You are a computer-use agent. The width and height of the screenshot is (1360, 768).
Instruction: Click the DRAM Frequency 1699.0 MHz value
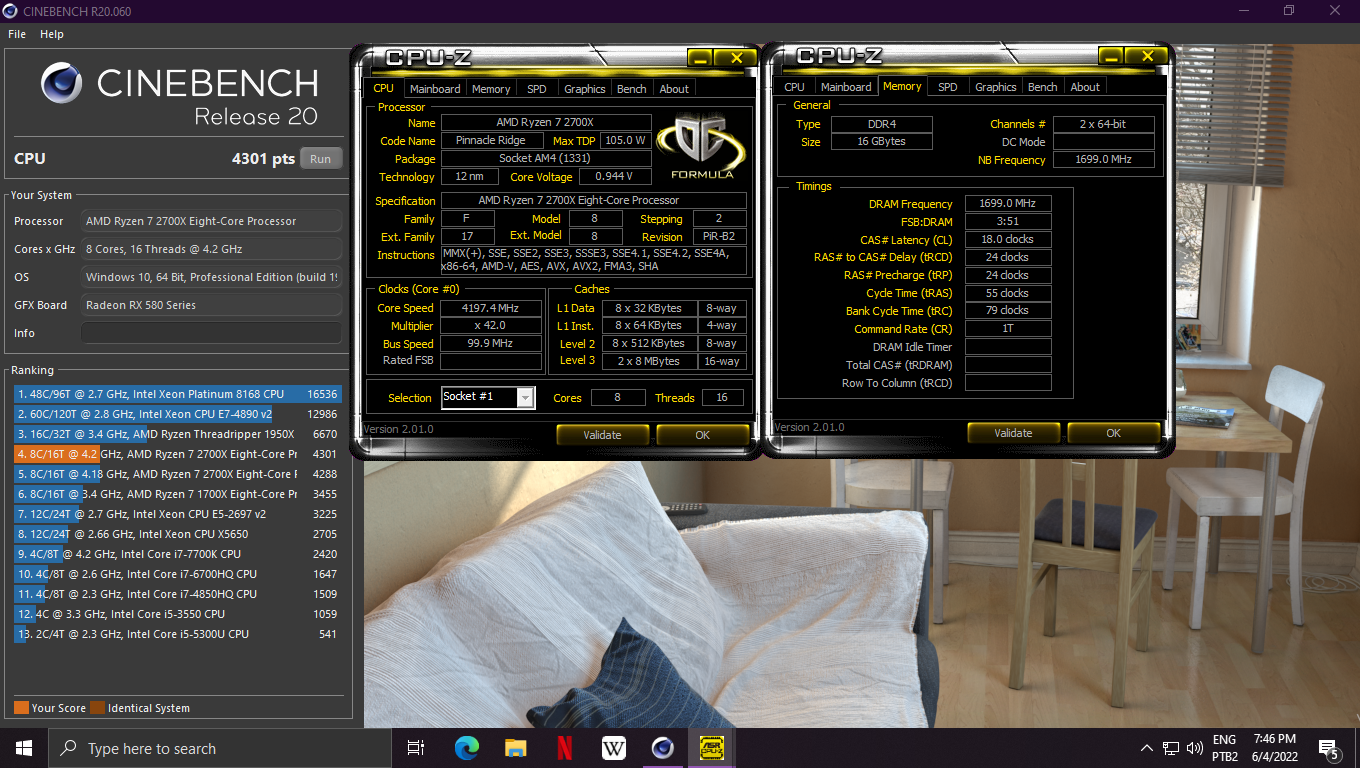[1008, 204]
